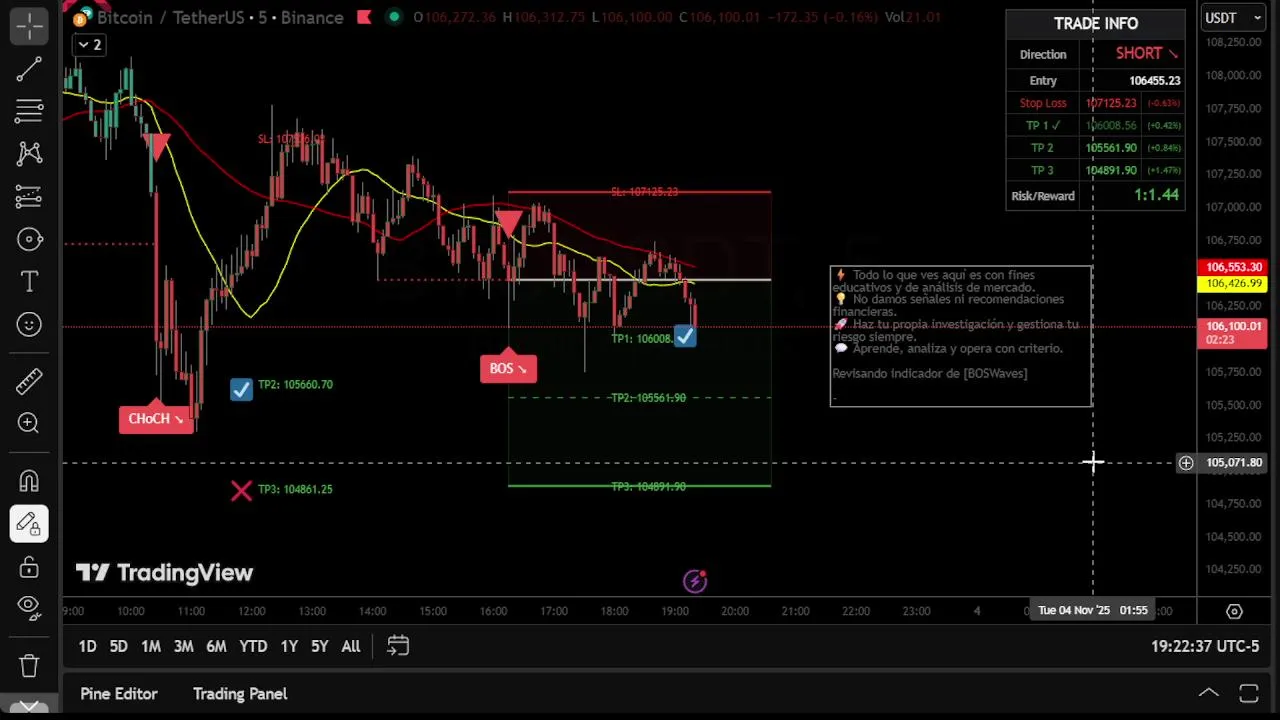Select the 5Y date range
This screenshot has width=1280, height=720.
(x=319, y=646)
